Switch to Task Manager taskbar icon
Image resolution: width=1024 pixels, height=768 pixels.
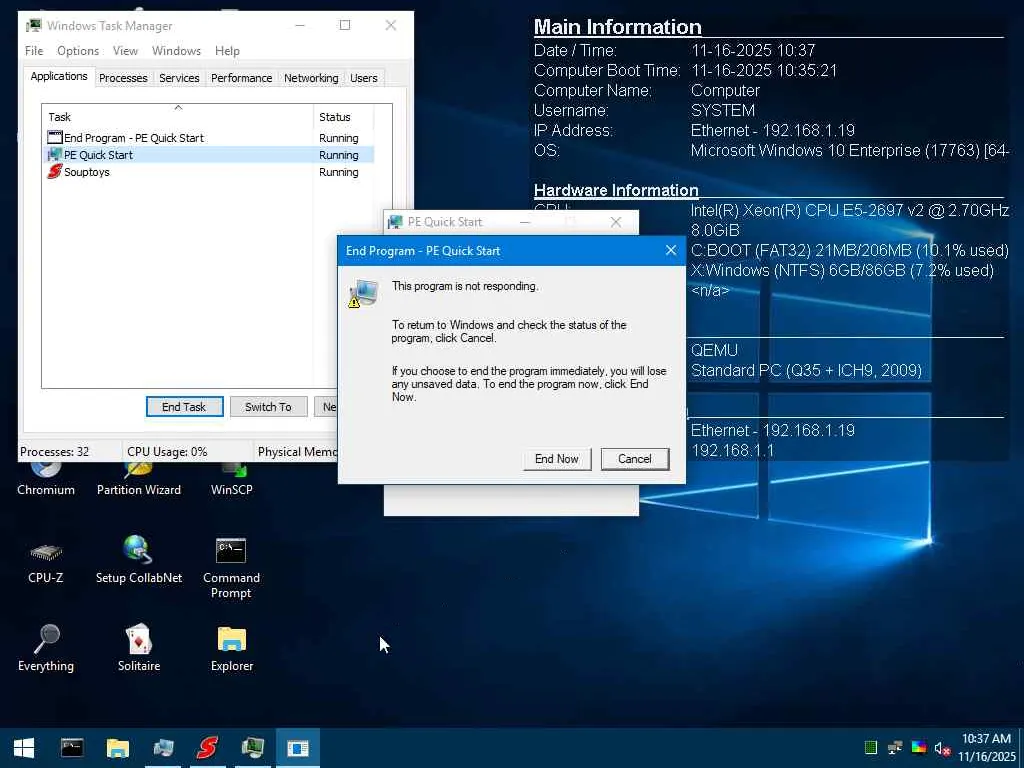[x=253, y=748]
